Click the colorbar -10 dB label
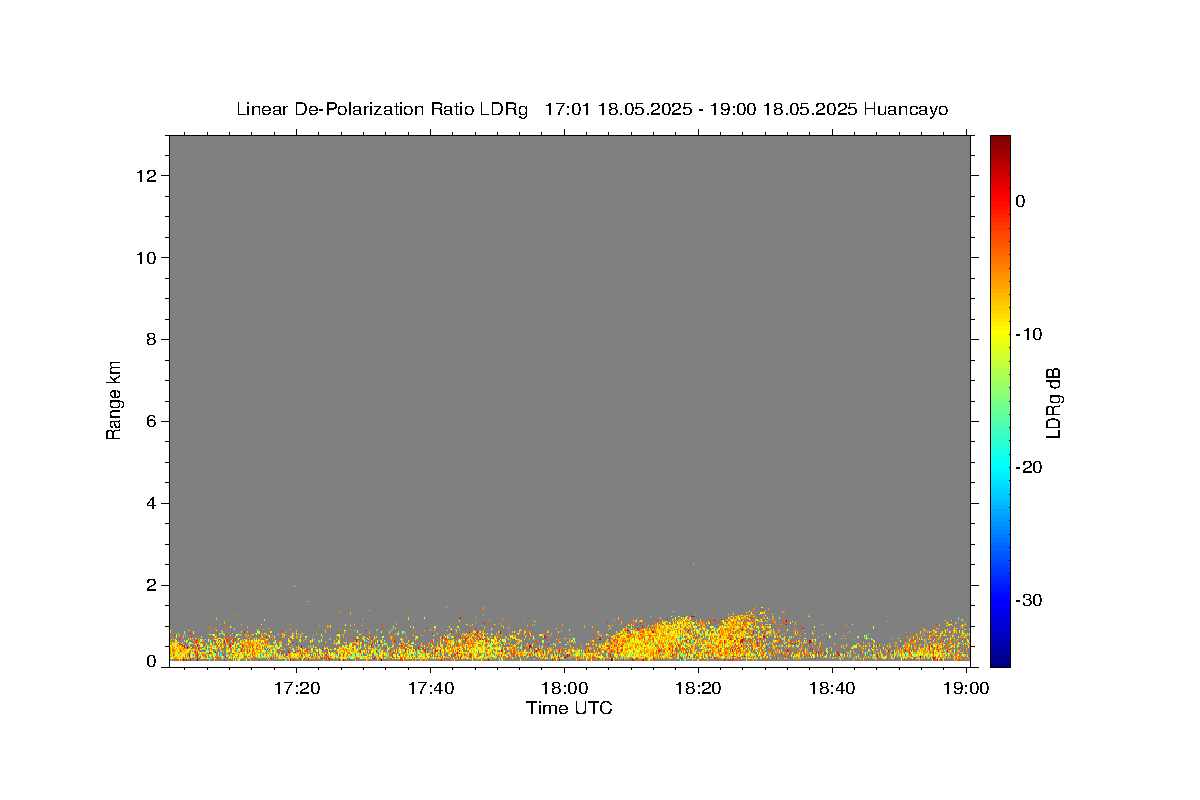 coord(1030,334)
